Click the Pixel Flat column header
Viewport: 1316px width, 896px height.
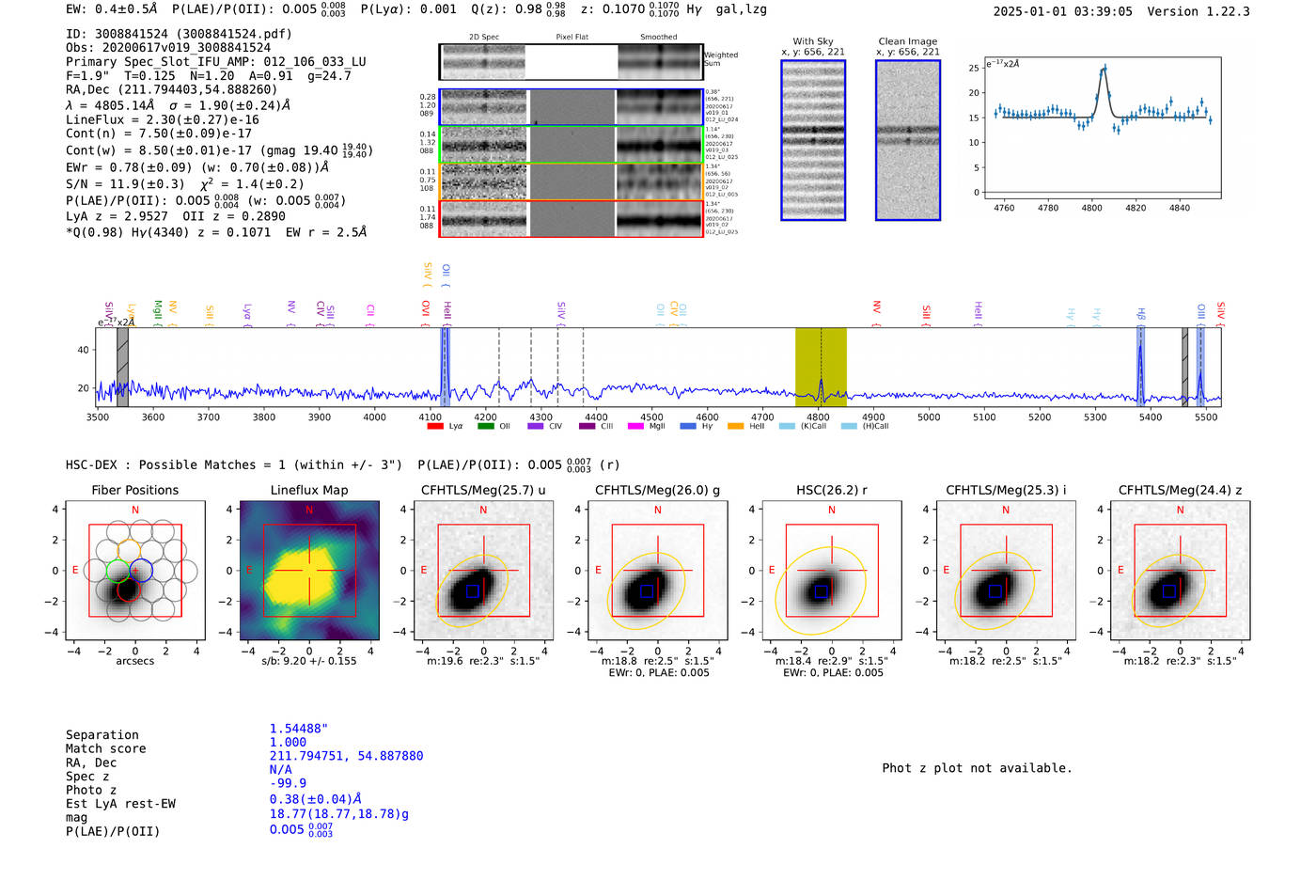572,38
